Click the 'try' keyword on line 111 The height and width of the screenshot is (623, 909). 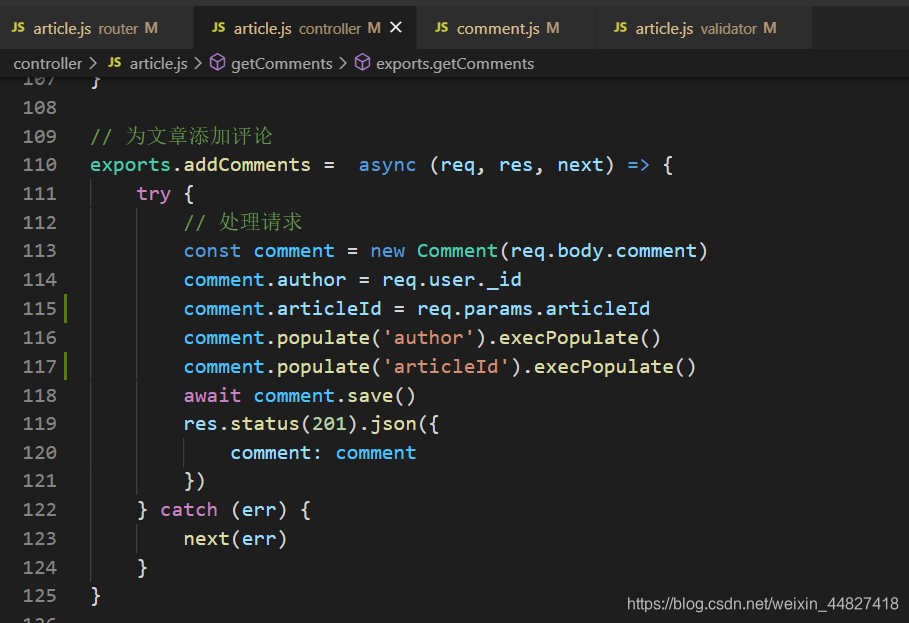coord(154,194)
